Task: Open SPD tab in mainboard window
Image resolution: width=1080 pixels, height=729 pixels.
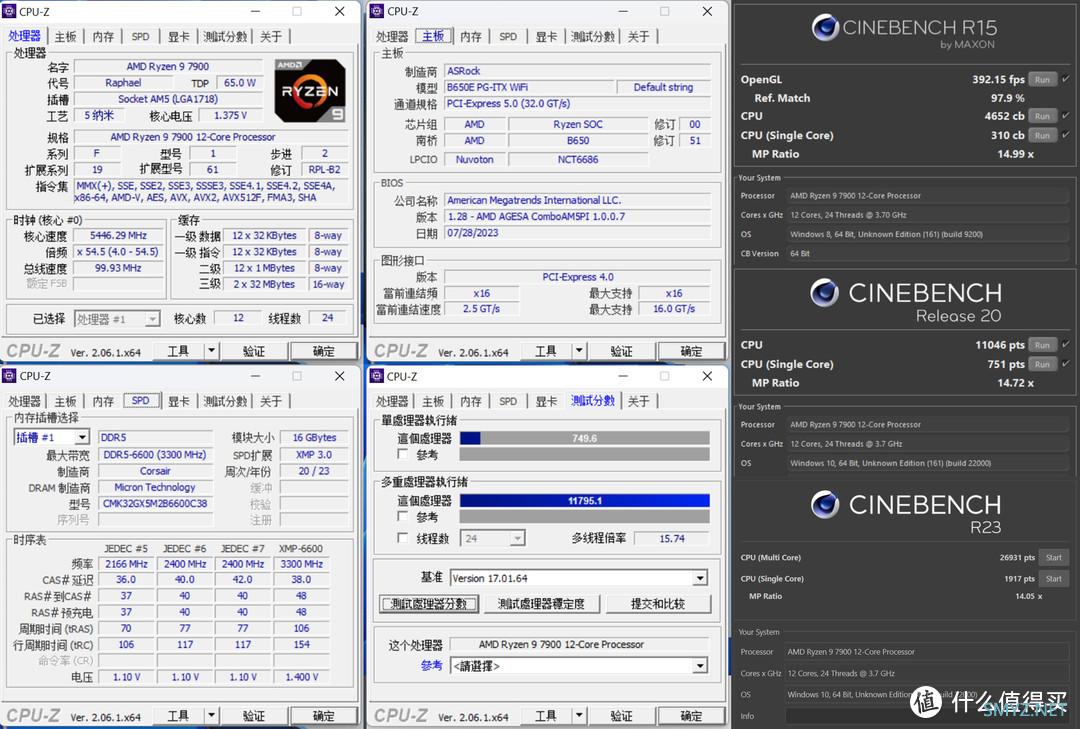Action: (508, 37)
